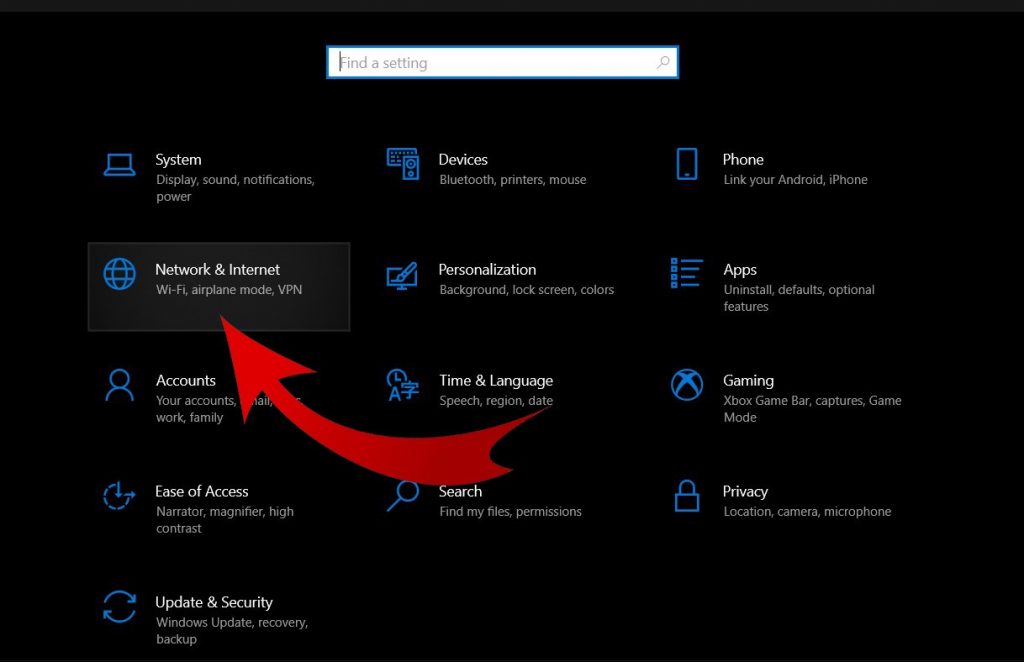The height and width of the screenshot is (662, 1024).
Task: Click the Search magnifier category icon
Action: click(403, 496)
